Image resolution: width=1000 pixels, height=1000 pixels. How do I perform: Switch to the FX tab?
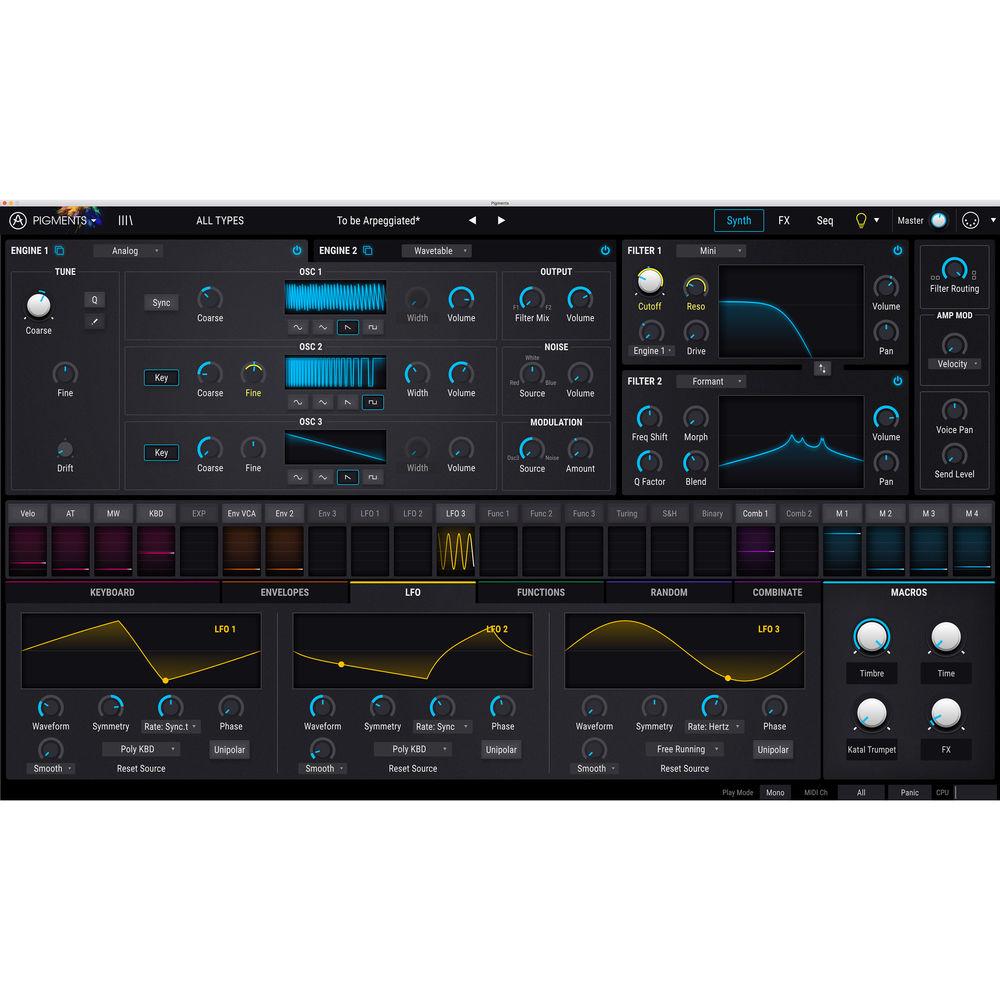tap(784, 220)
